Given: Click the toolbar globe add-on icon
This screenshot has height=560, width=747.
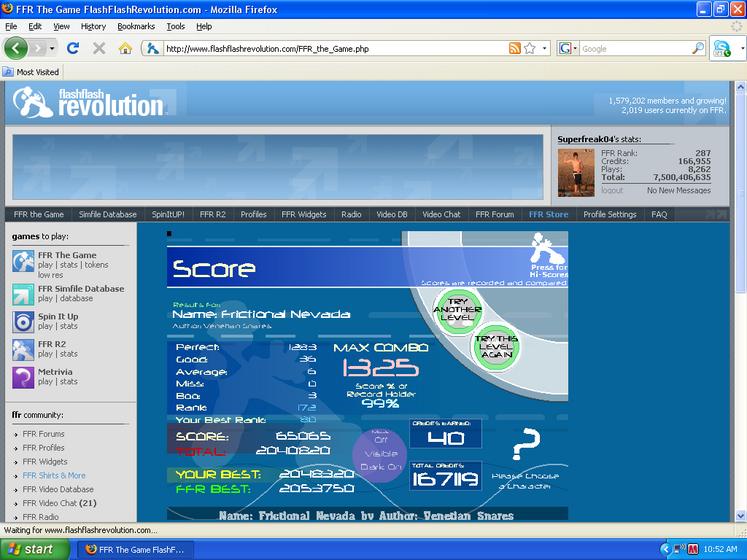Looking at the screenshot, I should 722,48.
